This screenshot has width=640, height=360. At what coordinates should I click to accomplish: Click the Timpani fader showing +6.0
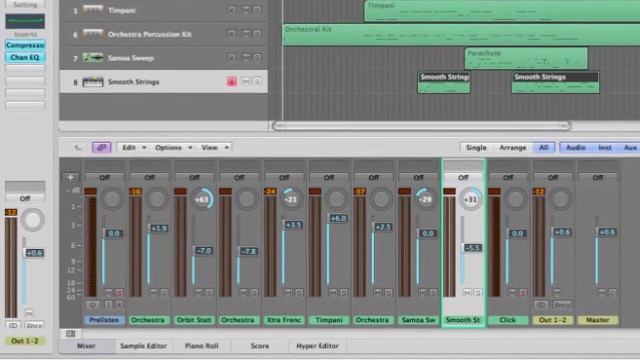338,218
